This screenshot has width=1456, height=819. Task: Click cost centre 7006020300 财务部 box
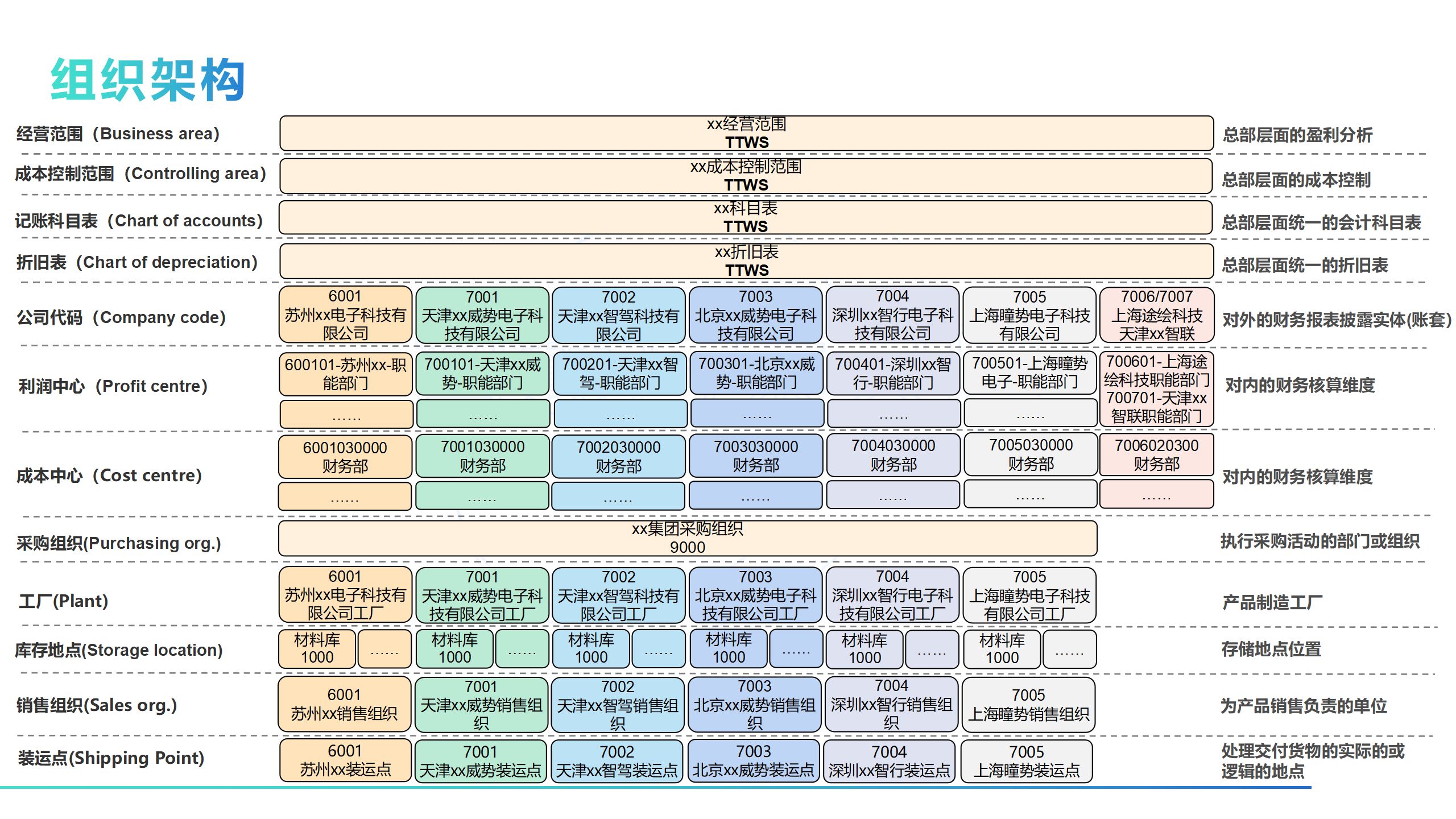[1156, 454]
